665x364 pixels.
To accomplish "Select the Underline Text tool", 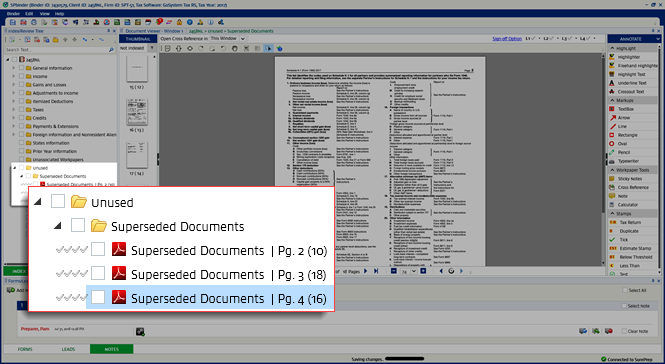I will [633, 83].
